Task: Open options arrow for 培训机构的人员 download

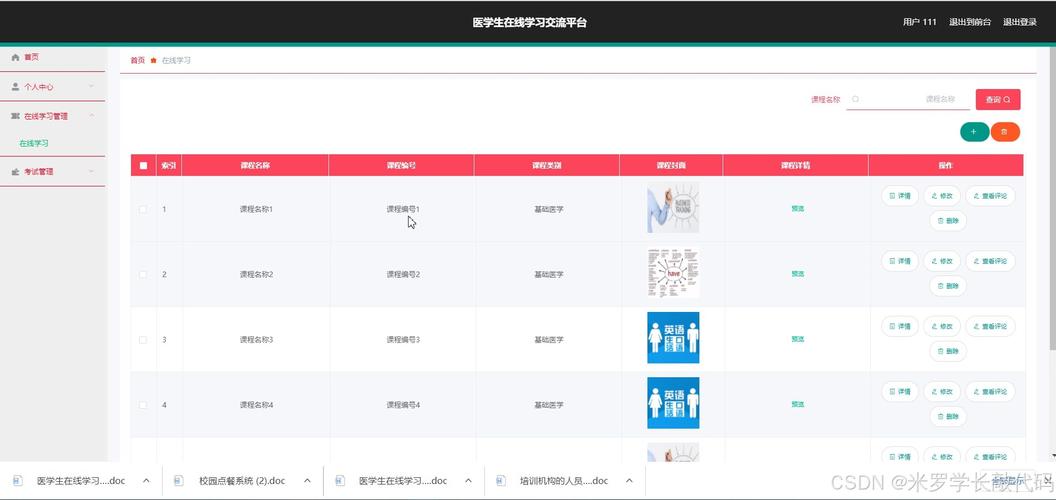Action: click(x=629, y=480)
